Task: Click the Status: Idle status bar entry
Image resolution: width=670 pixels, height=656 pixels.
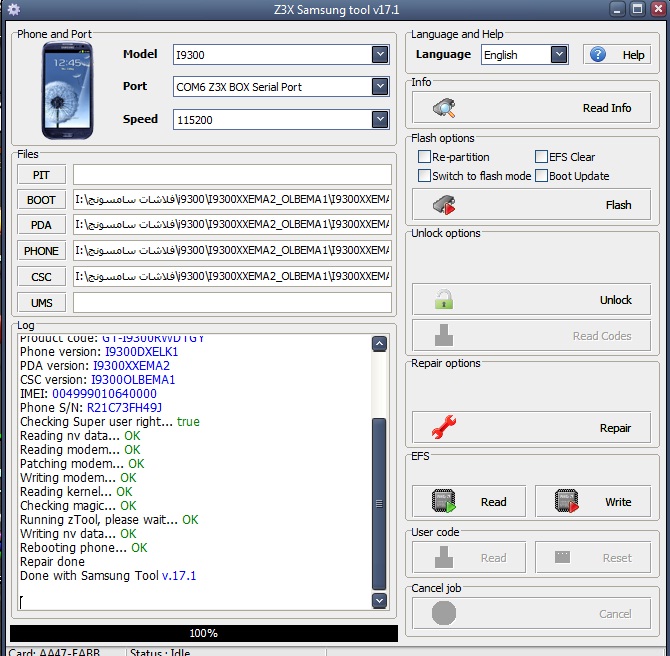Action: click(x=160, y=652)
